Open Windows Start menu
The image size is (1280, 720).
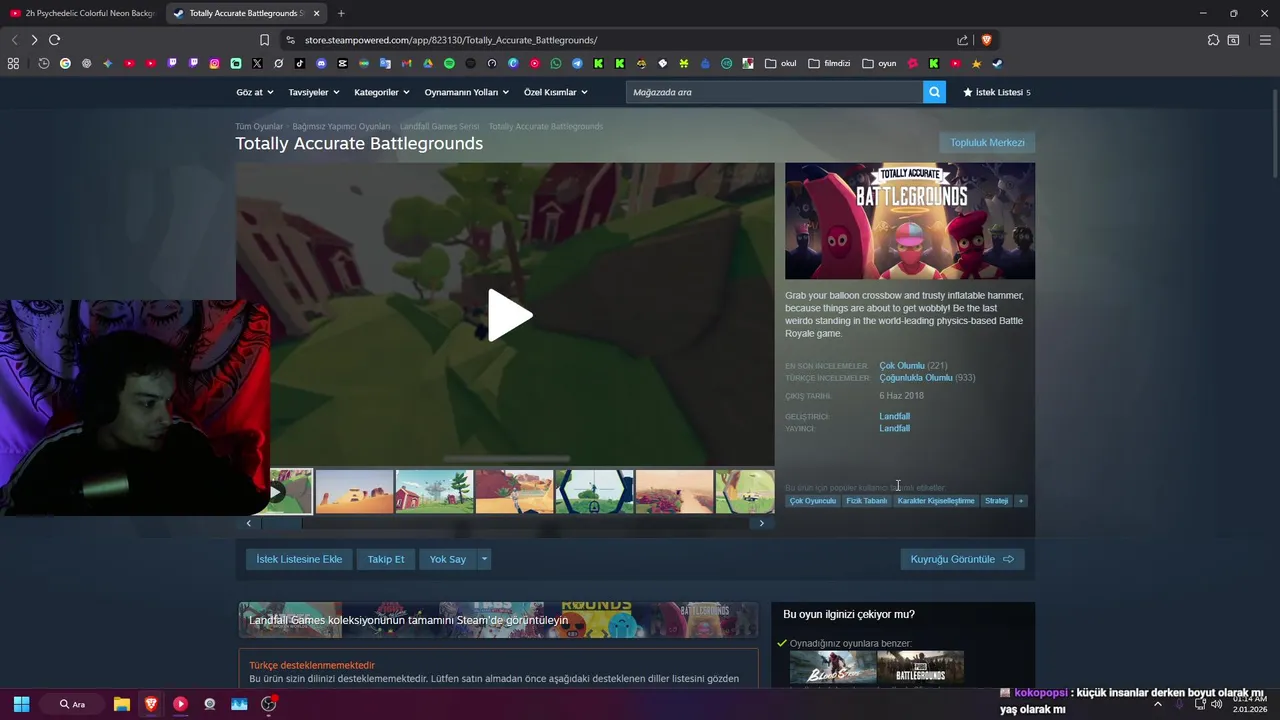(21, 704)
